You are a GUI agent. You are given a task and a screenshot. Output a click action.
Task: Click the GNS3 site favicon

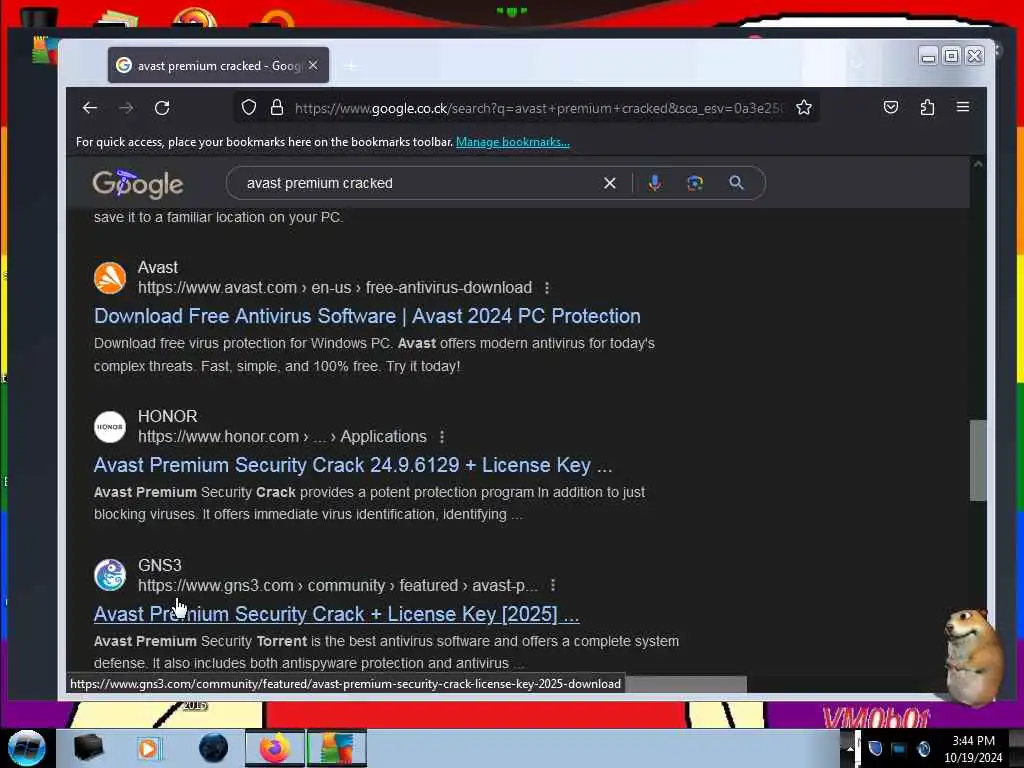[110, 575]
